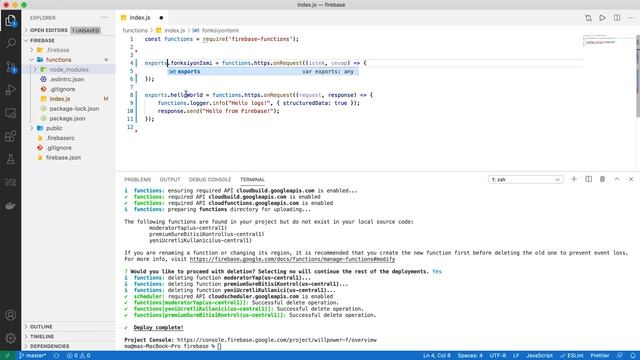Click the Ln 4, Col 8 position indicator
640x360 pixels.
pos(437,356)
